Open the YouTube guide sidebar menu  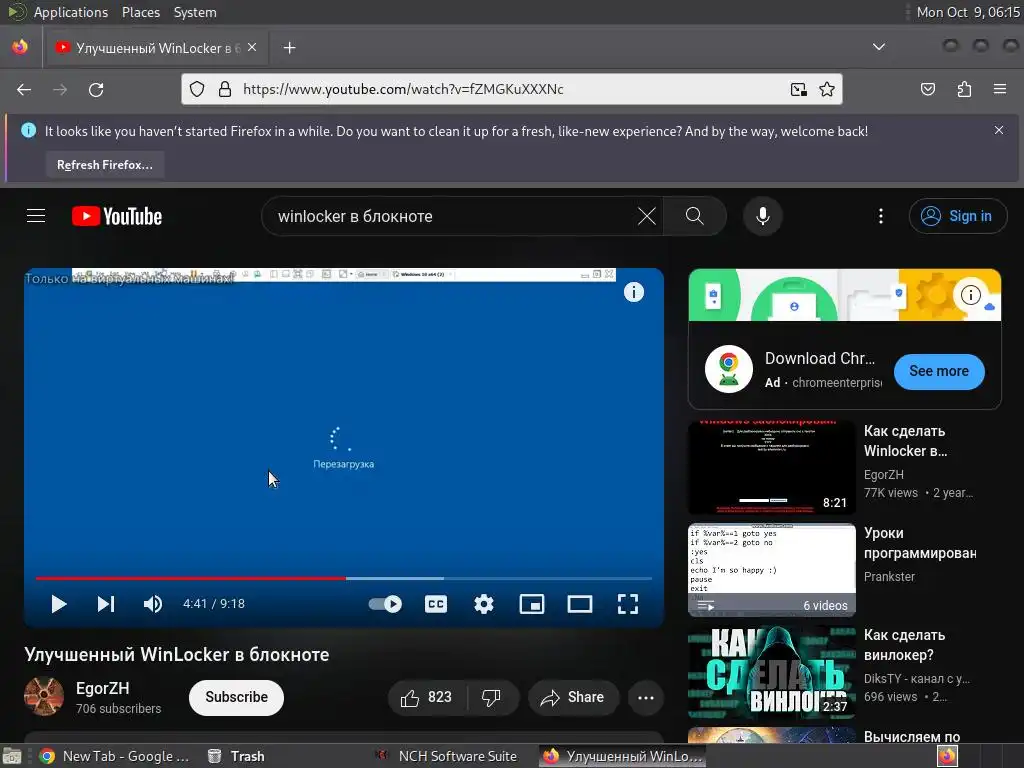click(x=36, y=216)
